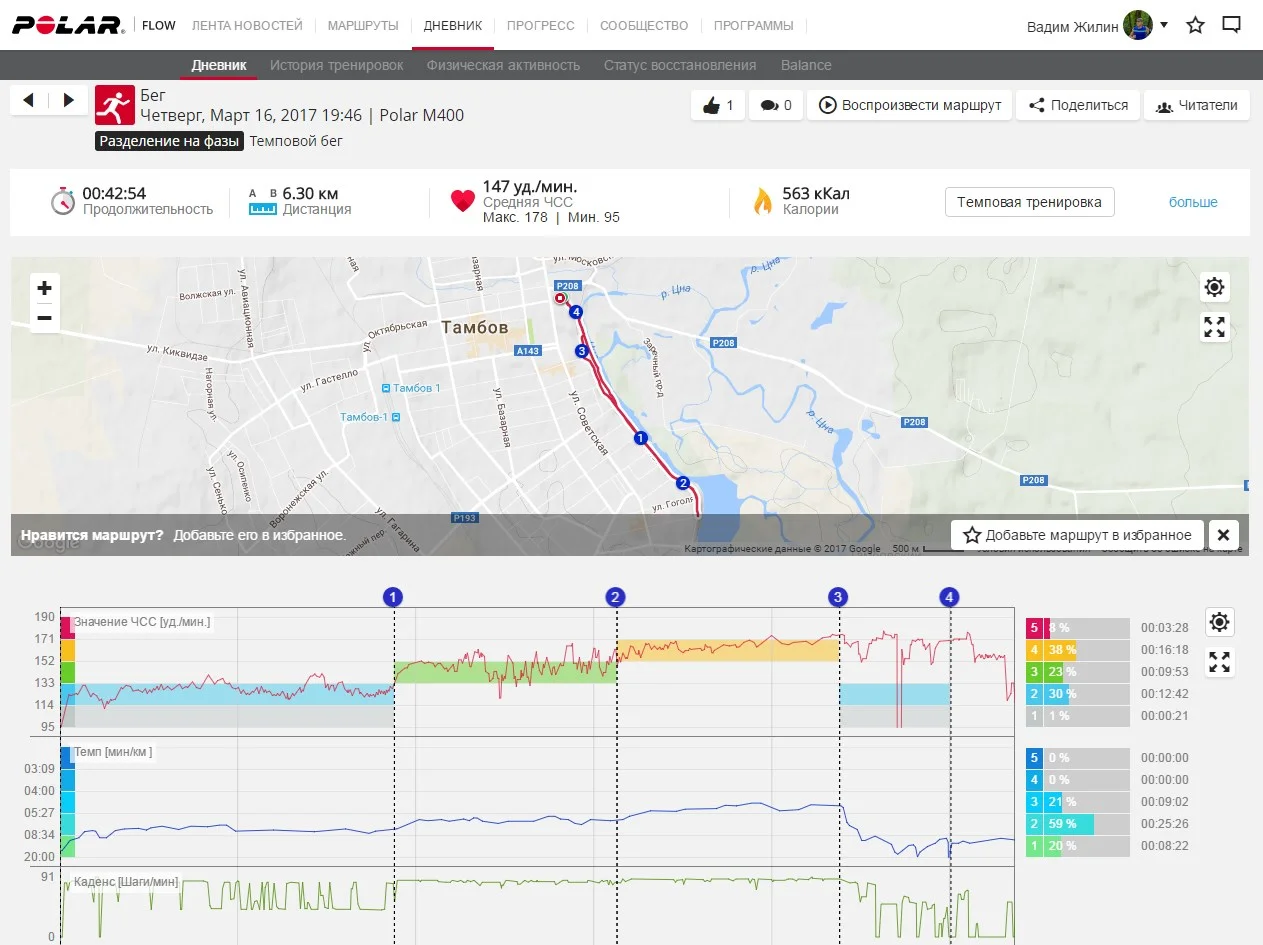The width and height of the screenshot is (1263, 945).
Task: Go to next training with right arrow
Action: click(x=68, y=100)
